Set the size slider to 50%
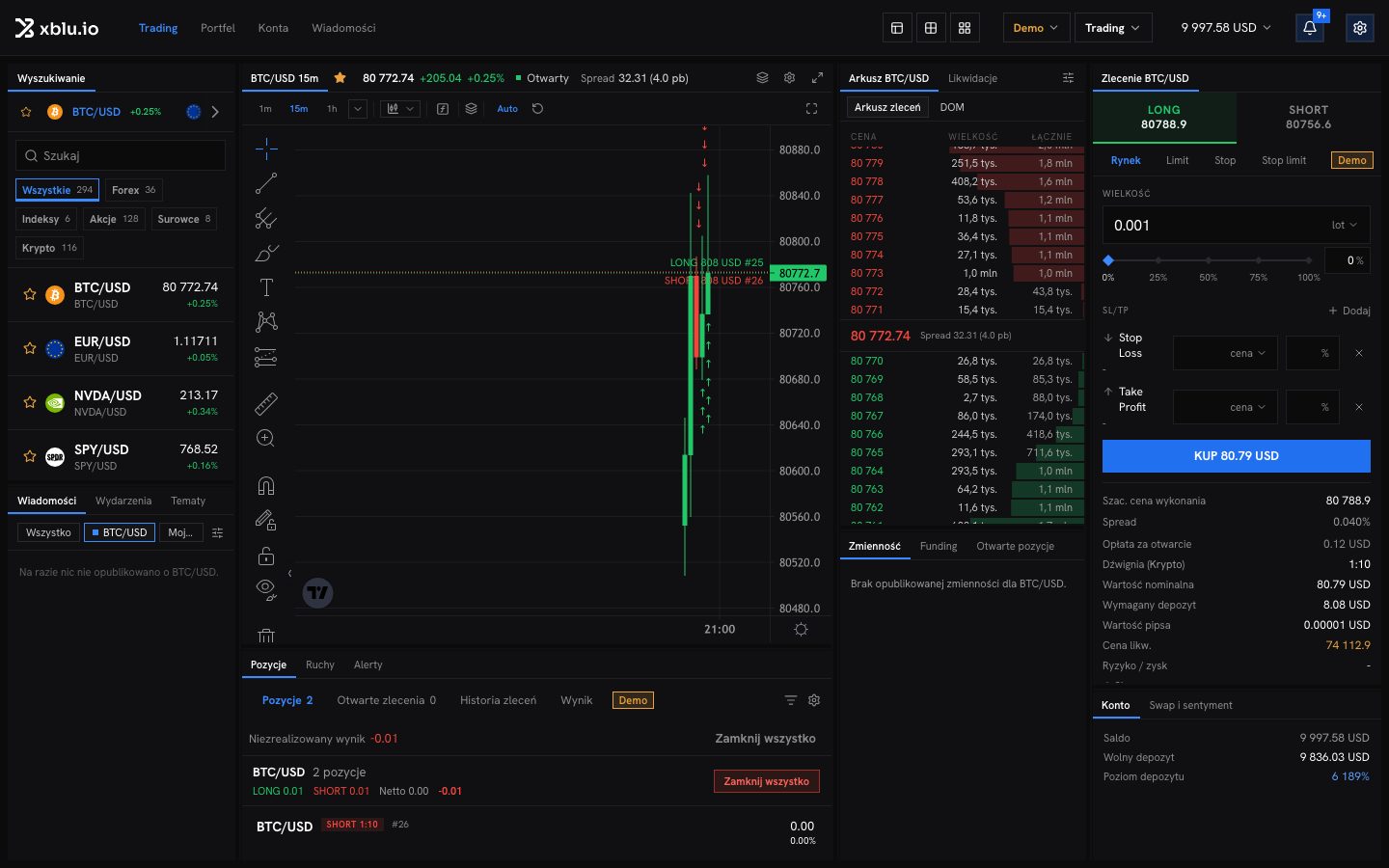The height and width of the screenshot is (868, 1389). point(1209,260)
